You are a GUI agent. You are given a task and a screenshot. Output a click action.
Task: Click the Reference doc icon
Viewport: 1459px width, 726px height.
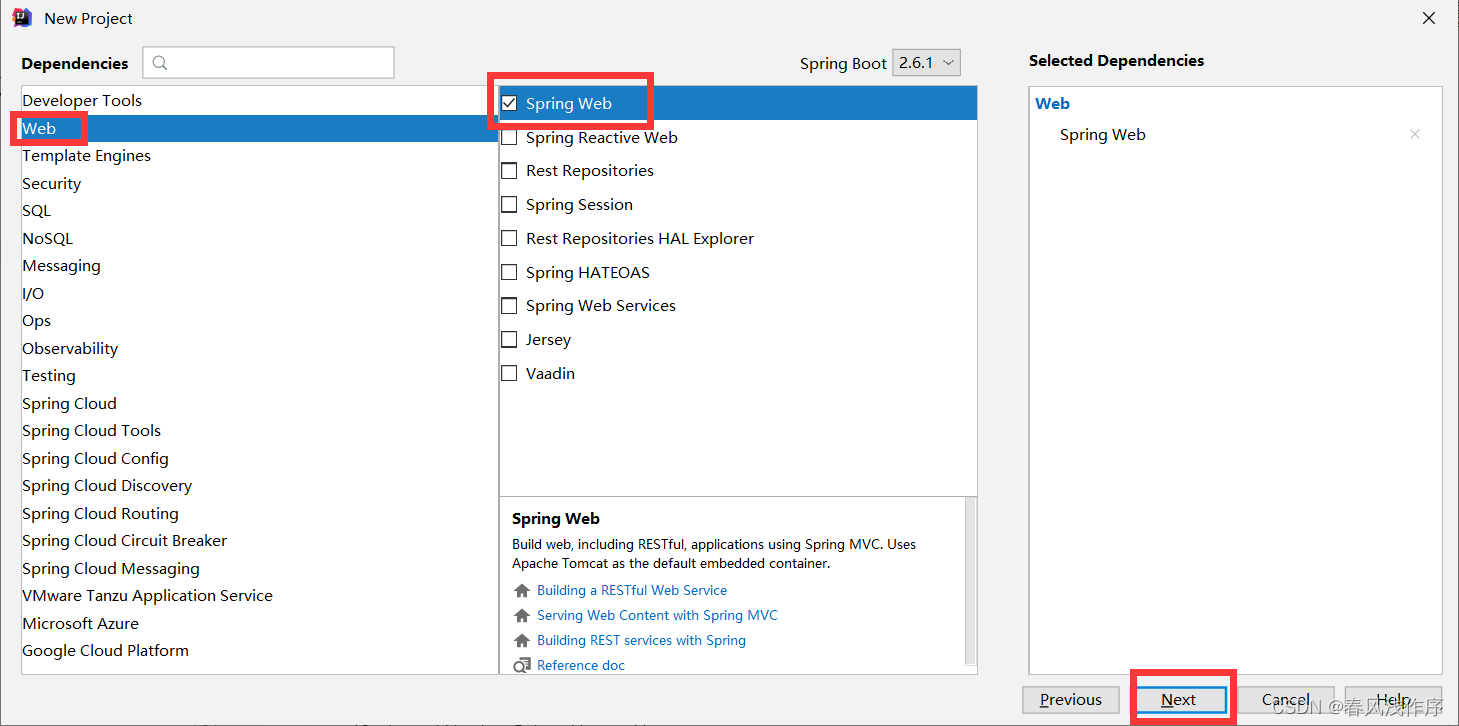point(521,666)
